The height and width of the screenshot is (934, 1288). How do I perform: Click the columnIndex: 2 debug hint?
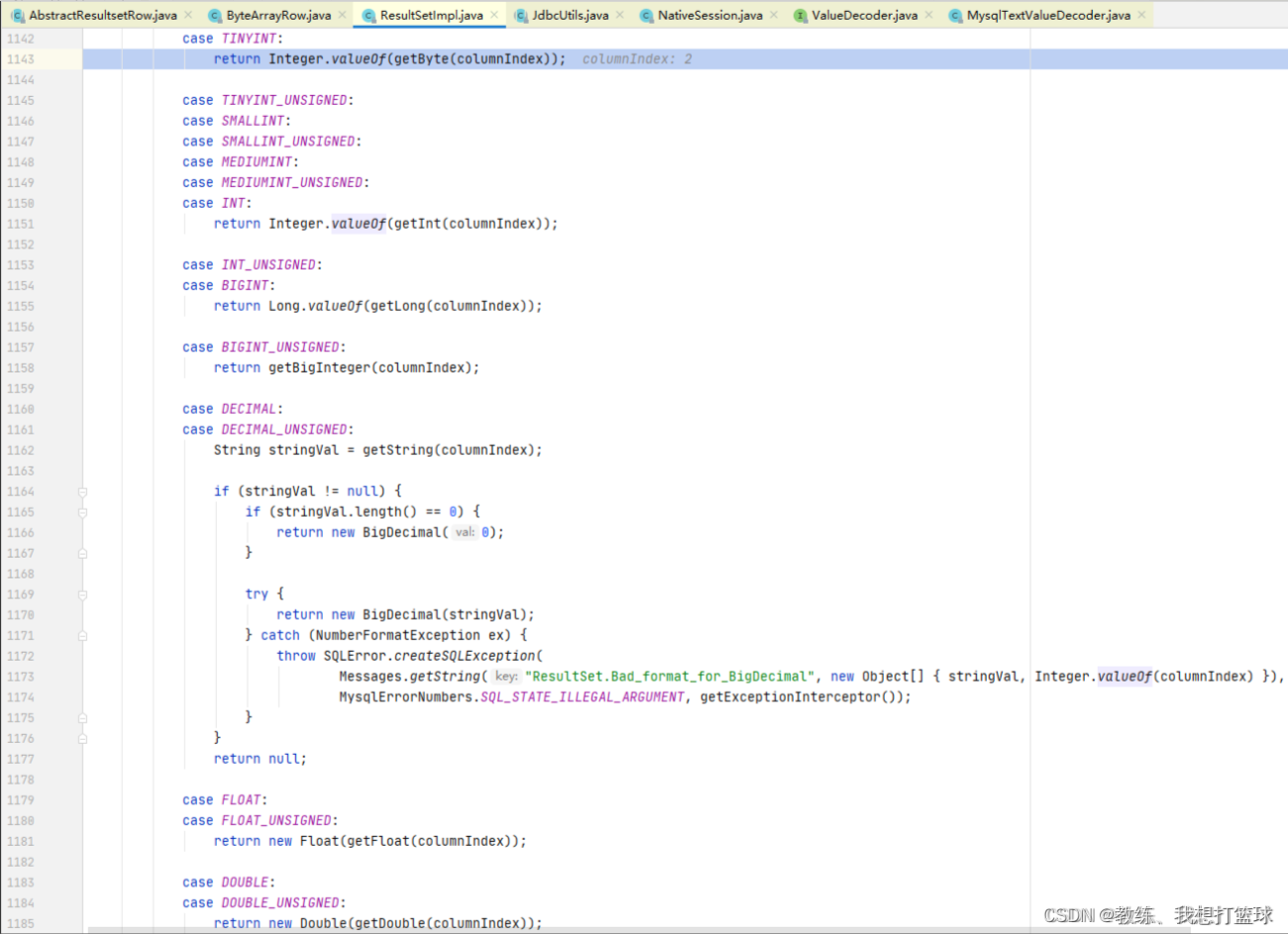(637, 59)
